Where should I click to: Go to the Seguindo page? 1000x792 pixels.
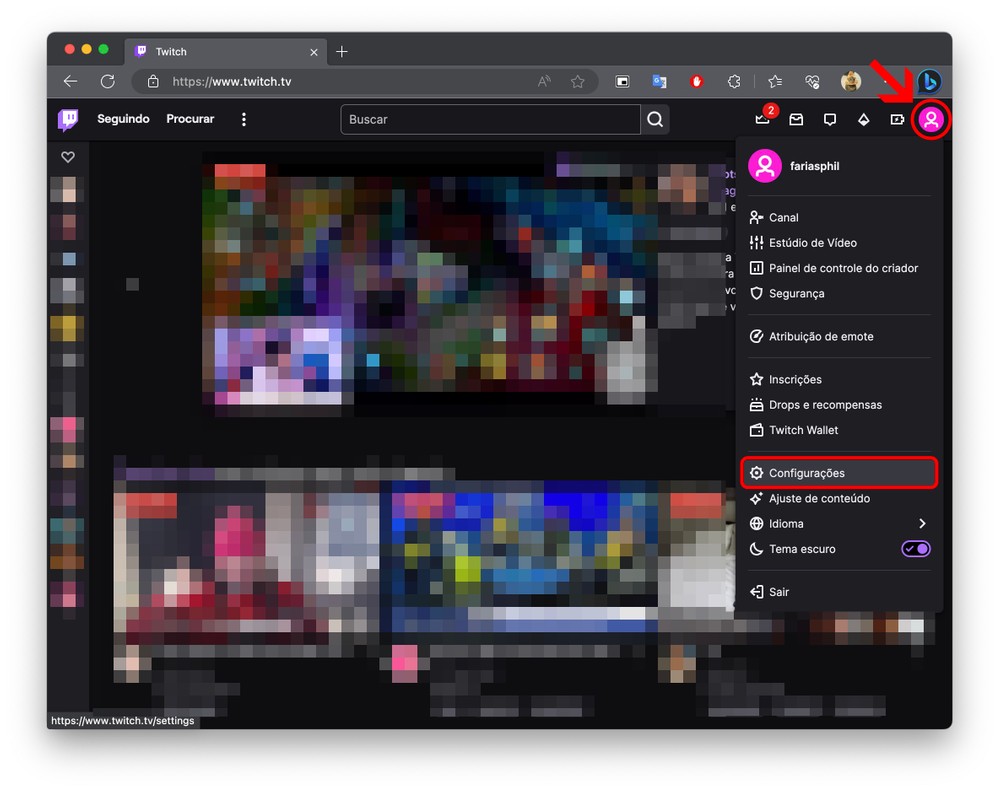pyautogui.click(x=123, y=119)
